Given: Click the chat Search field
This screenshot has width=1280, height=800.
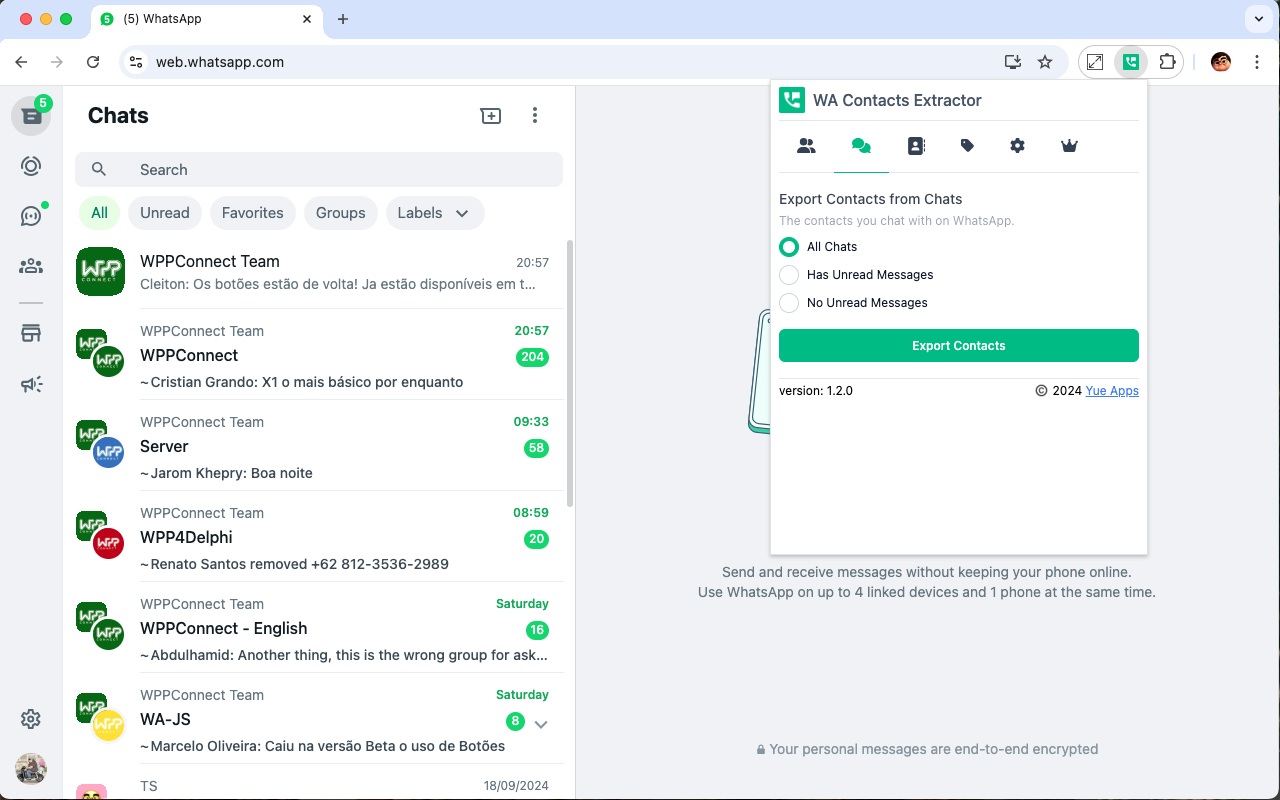Looking at the screenshot, I should click(x=319, y=170).
